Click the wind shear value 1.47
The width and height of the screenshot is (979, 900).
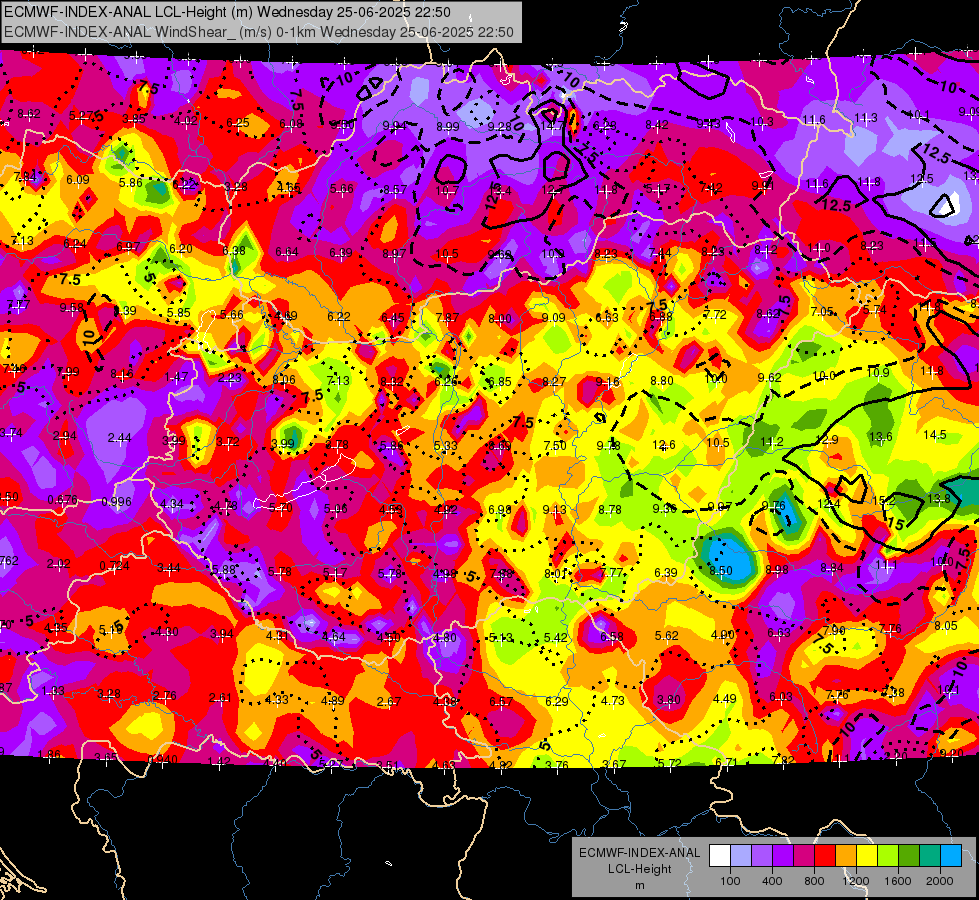[x=176, y=377]
